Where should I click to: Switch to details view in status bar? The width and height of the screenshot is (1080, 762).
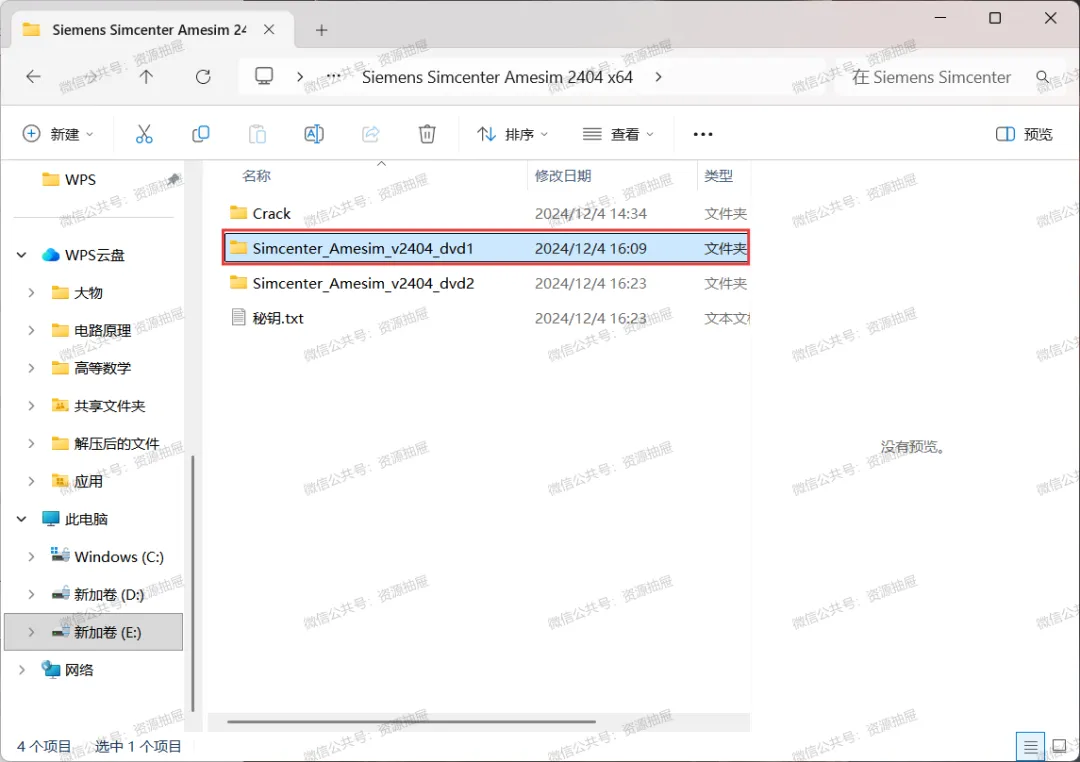tap(1030, 746)
